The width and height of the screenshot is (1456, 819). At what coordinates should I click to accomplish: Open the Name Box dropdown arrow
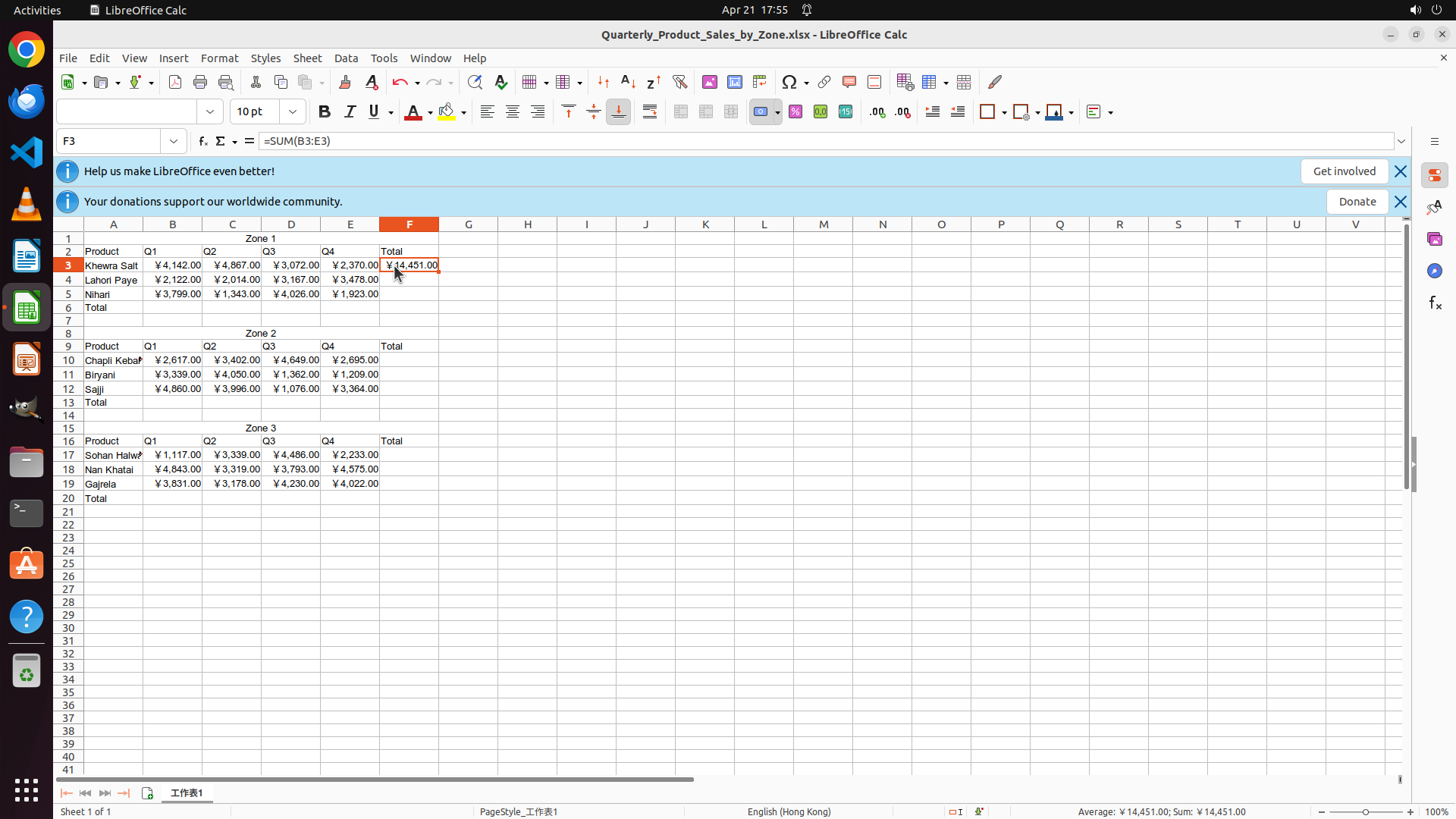(174, 141)
